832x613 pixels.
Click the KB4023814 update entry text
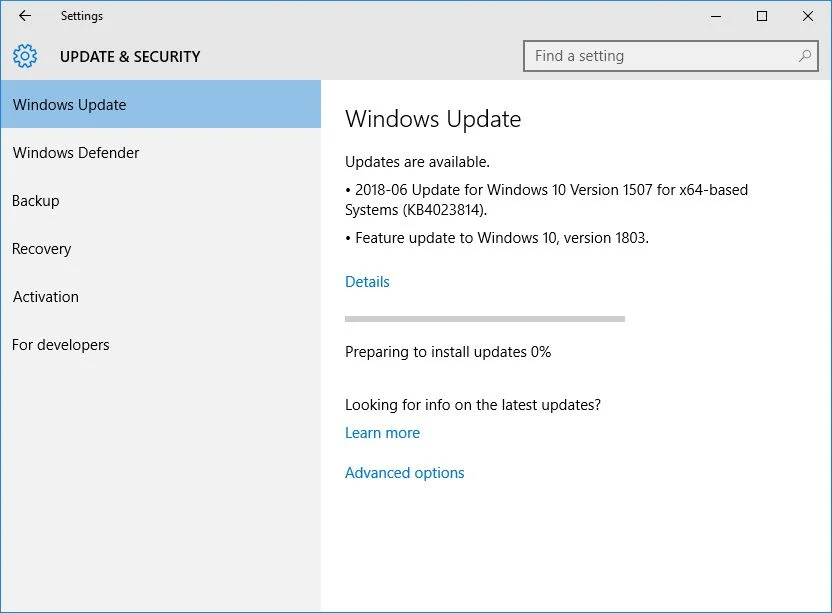coord(547,200)
